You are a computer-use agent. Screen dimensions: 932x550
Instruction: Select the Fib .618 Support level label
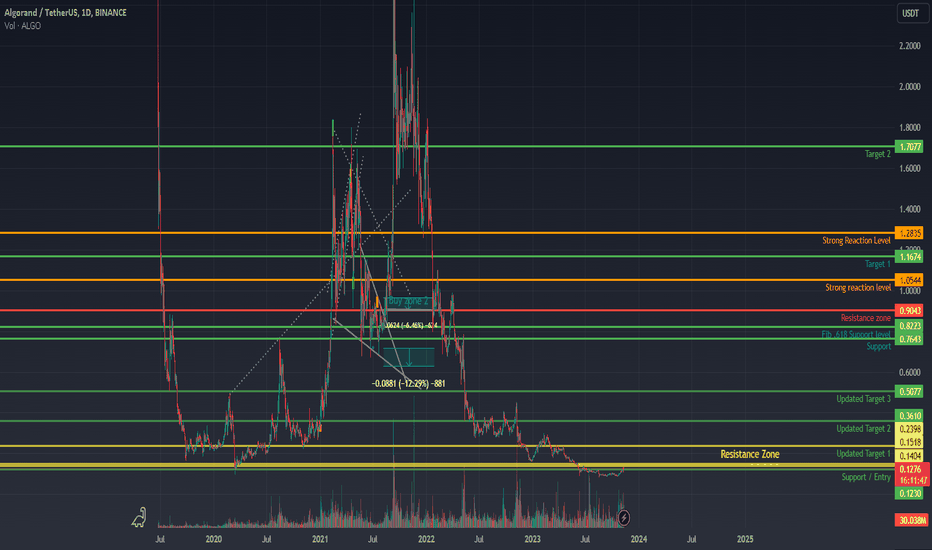click(x=856, y=334)
